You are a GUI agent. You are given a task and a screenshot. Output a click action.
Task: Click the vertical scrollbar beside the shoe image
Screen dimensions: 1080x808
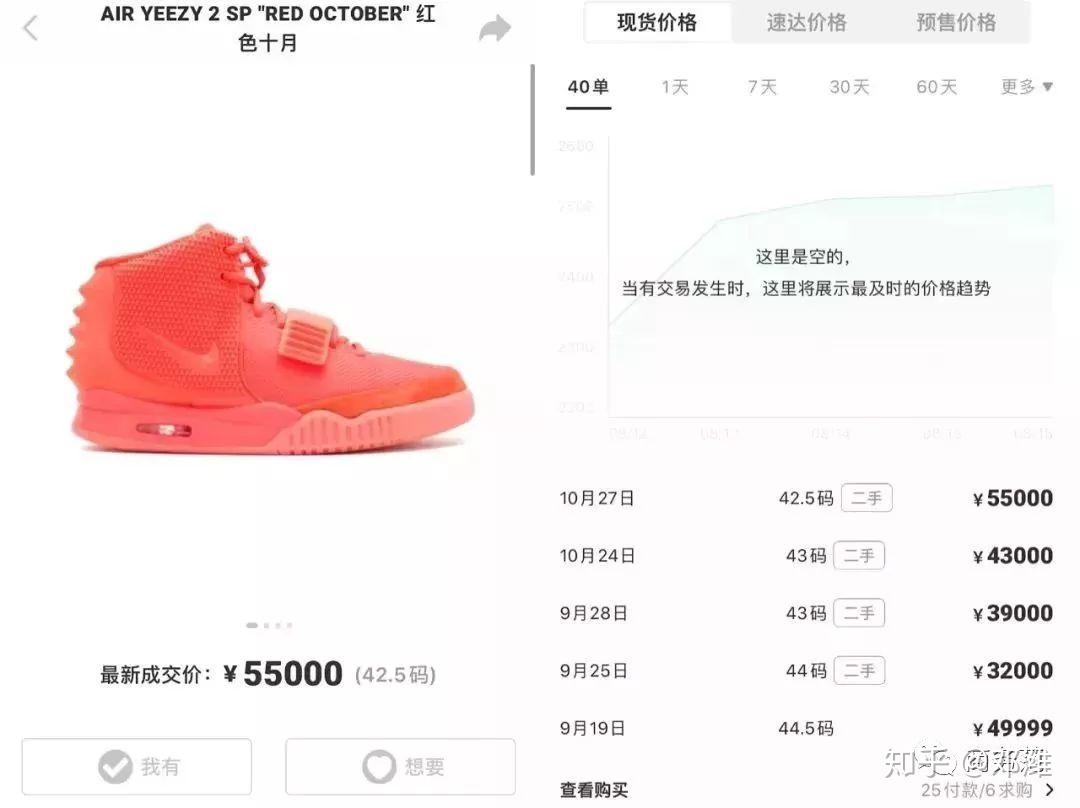click(x=532, y=120)
